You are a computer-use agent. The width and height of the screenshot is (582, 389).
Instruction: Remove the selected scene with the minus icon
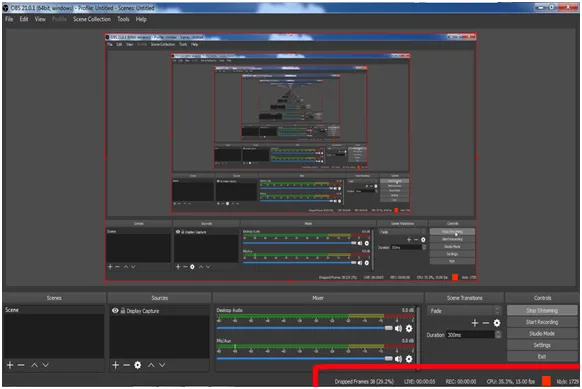21,365
